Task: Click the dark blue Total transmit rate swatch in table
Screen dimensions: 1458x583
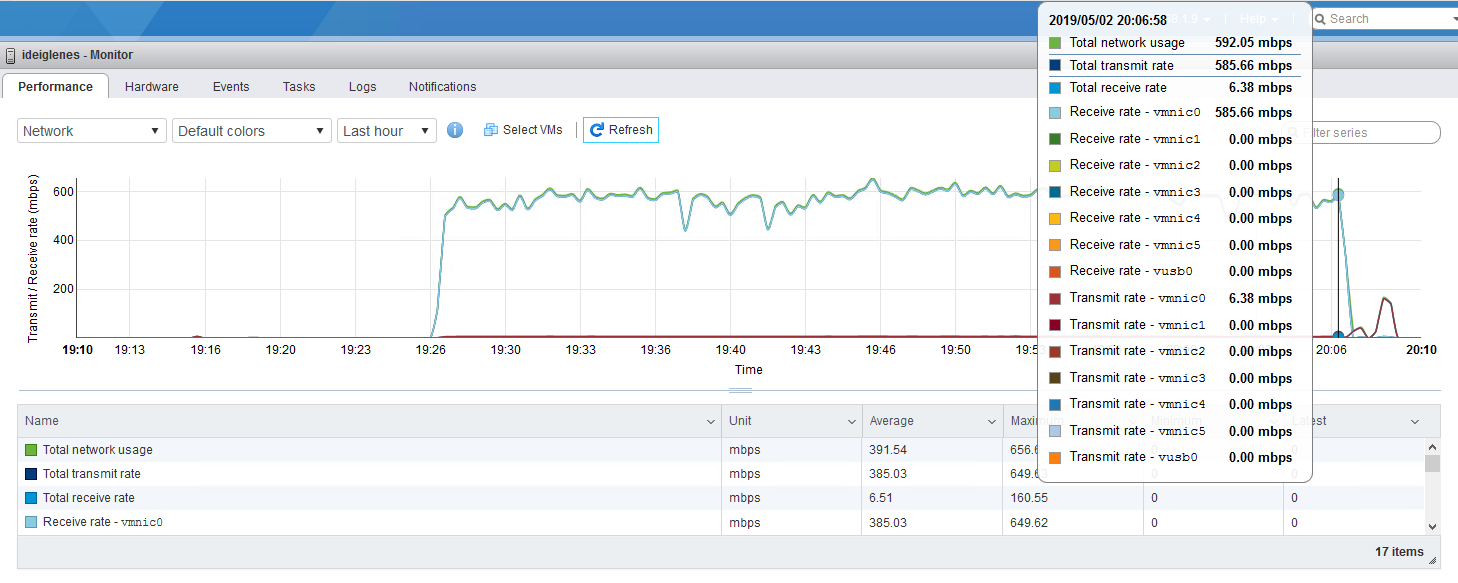Action: click(x=31, y=474)
